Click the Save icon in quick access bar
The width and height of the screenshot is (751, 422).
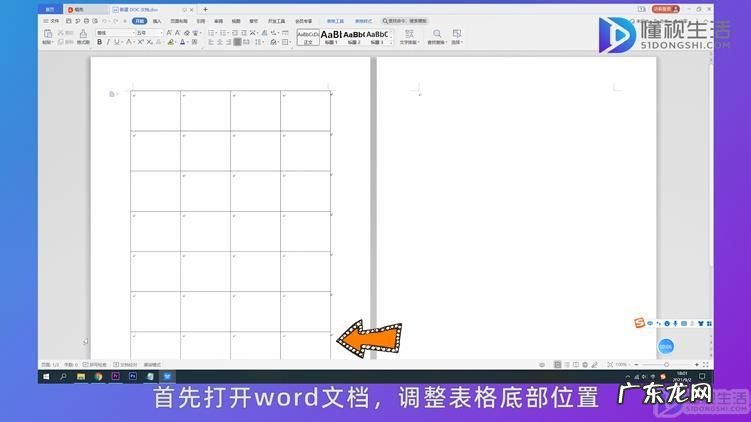point(69,21)
